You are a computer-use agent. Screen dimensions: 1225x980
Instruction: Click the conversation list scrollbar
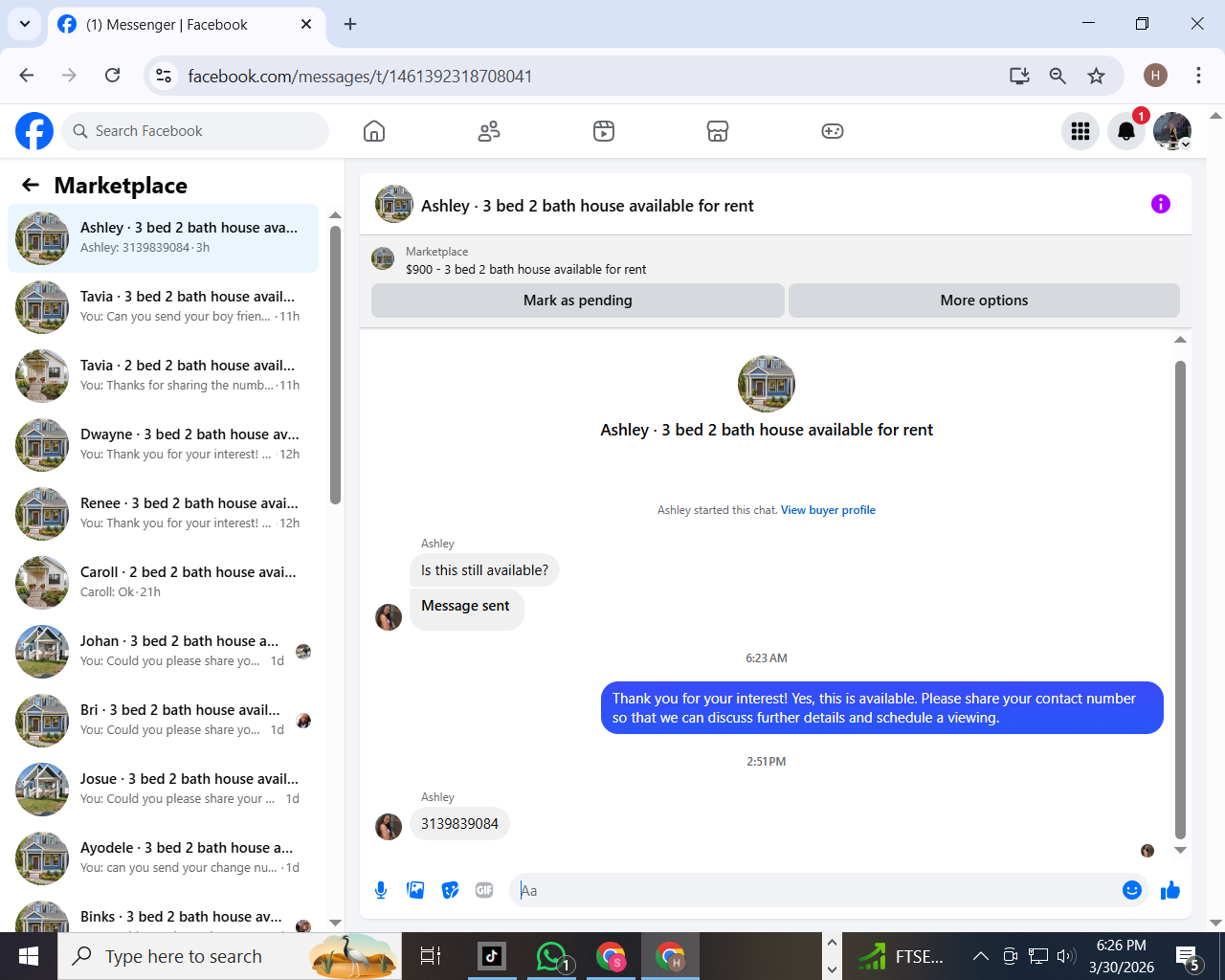pyautogui.click(x=335, y=364)
